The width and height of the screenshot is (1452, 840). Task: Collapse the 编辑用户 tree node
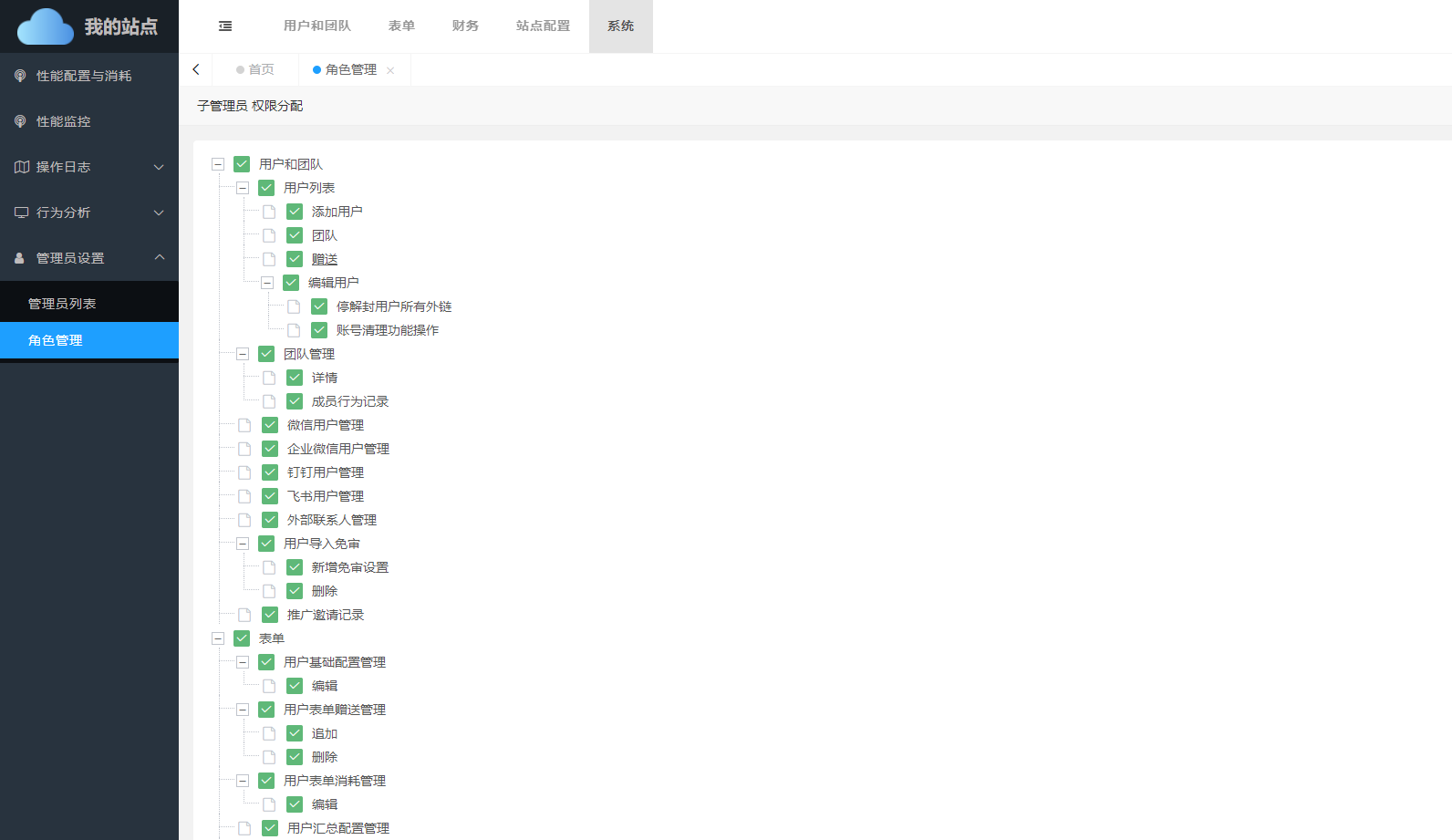point(267,283)
